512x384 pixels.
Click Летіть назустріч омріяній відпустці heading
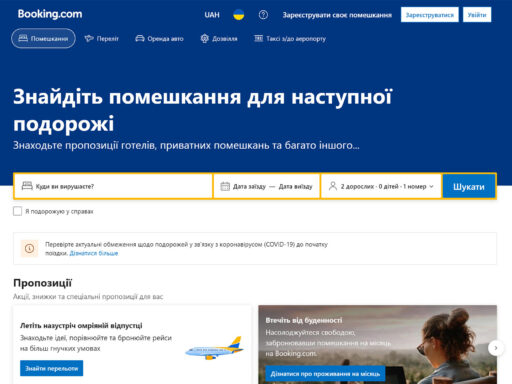[81, 325]
